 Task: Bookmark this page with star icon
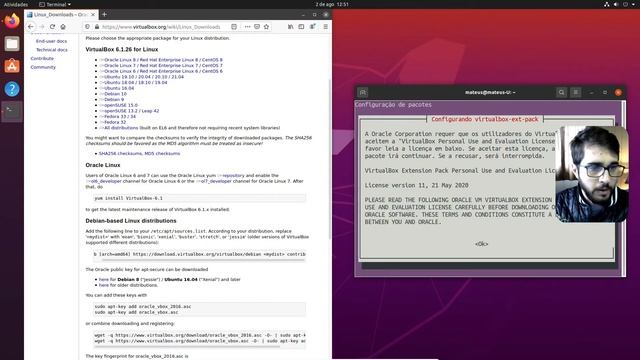[266, 27]
